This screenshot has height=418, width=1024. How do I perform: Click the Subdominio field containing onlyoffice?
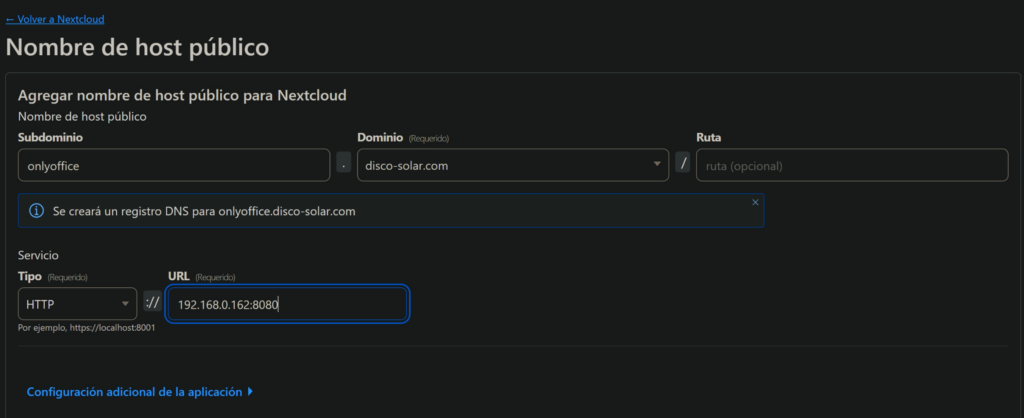coord(174,165)
